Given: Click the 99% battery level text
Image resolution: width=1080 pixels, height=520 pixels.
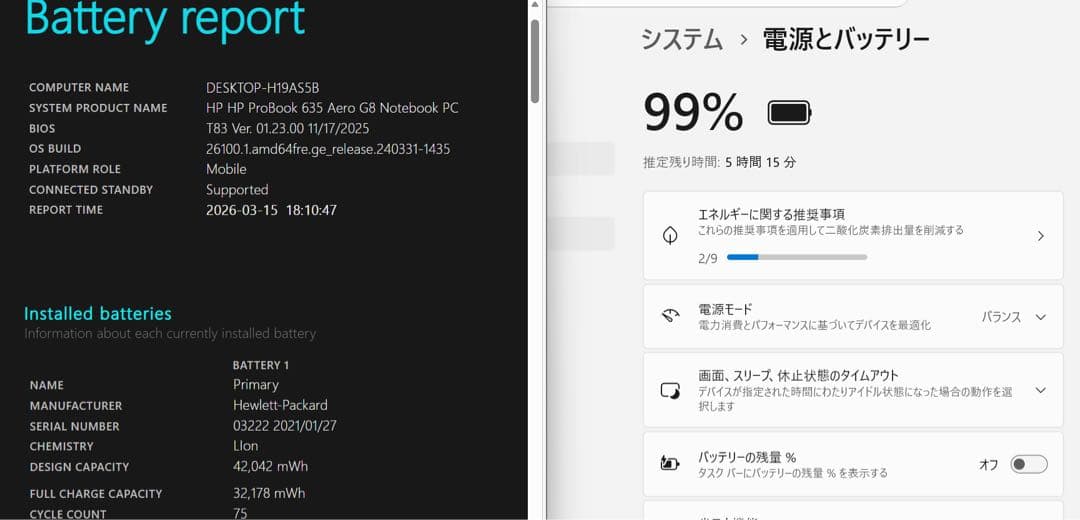Looking at the screenshot, I should pos(693,112).
